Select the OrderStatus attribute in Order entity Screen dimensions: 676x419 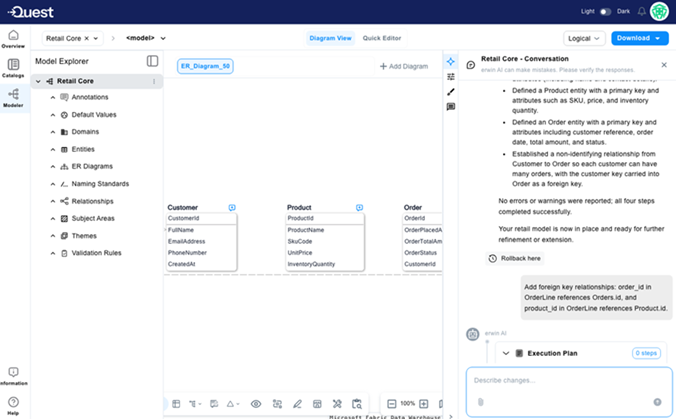pos(422,253)
